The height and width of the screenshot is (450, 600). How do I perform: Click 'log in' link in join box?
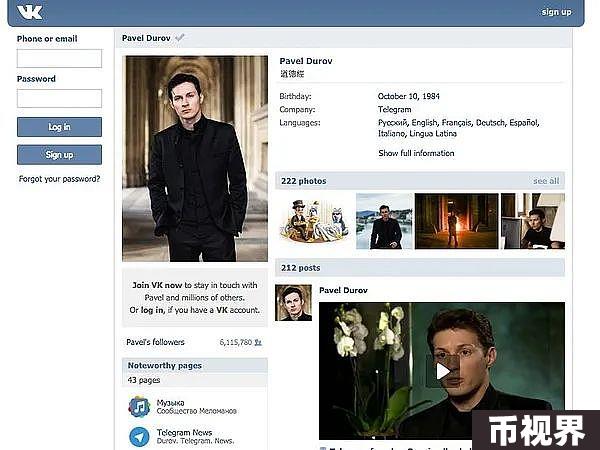(x=152, y=310)
